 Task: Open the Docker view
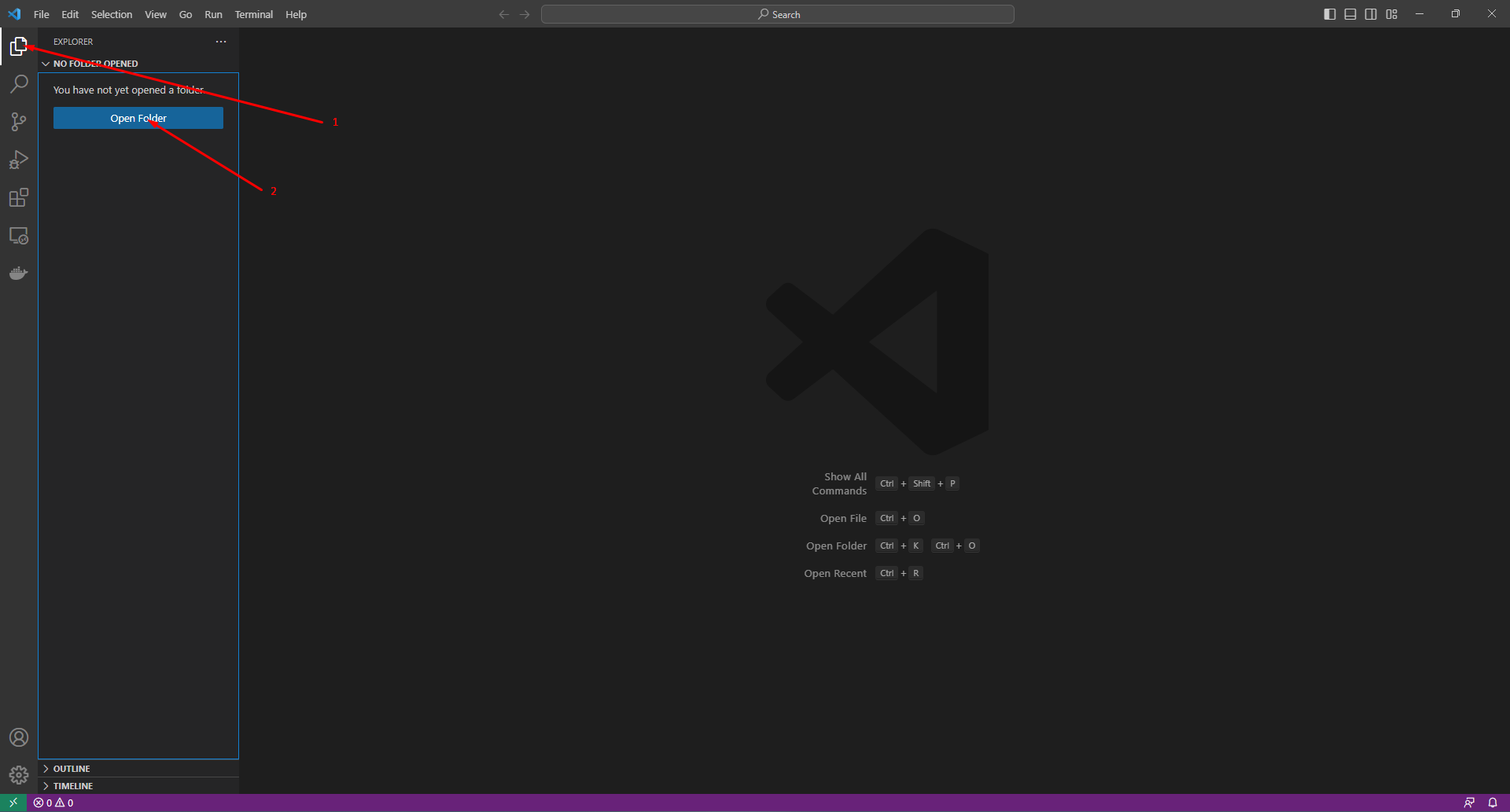tap(19, 273)
